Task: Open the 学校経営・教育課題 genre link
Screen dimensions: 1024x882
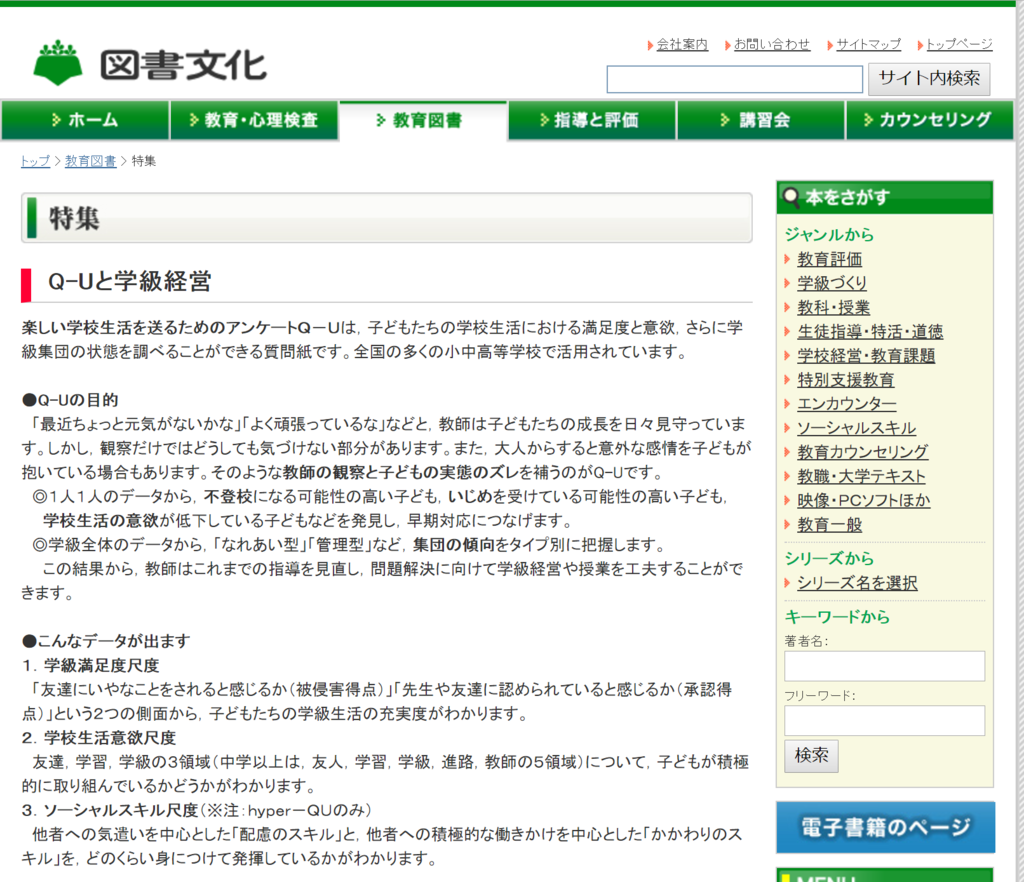Action: 866,356
